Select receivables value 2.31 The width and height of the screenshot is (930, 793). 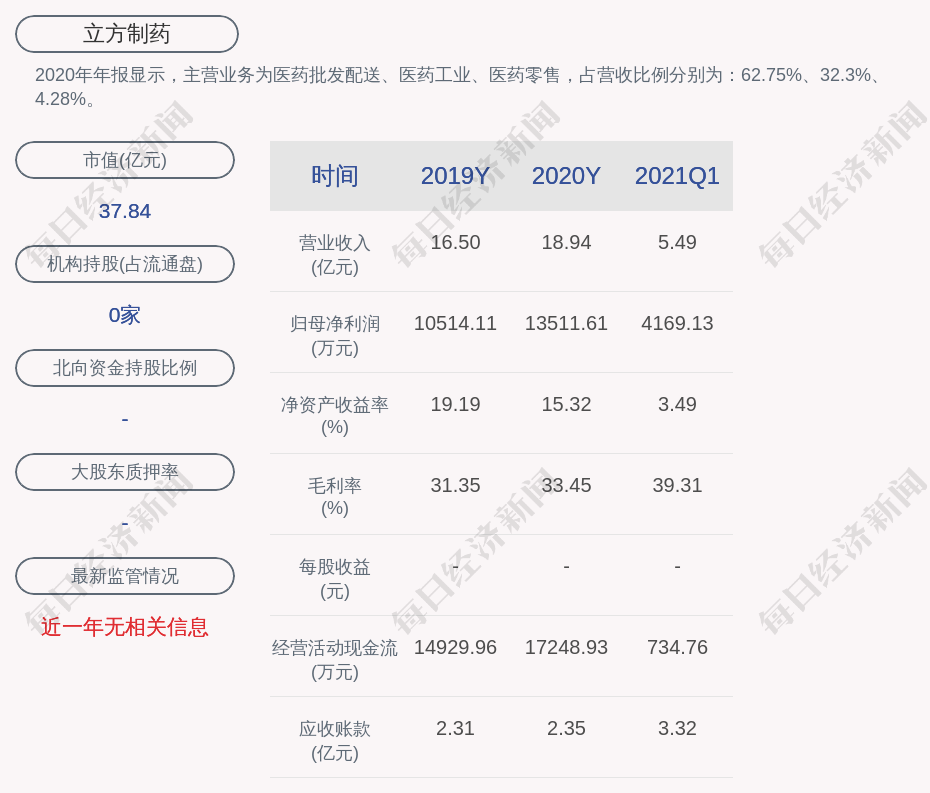[455, 728]
